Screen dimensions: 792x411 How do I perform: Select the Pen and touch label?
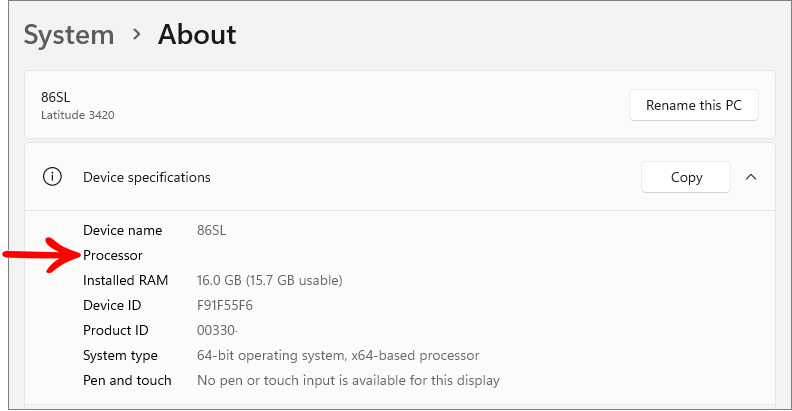click(127, 380)
